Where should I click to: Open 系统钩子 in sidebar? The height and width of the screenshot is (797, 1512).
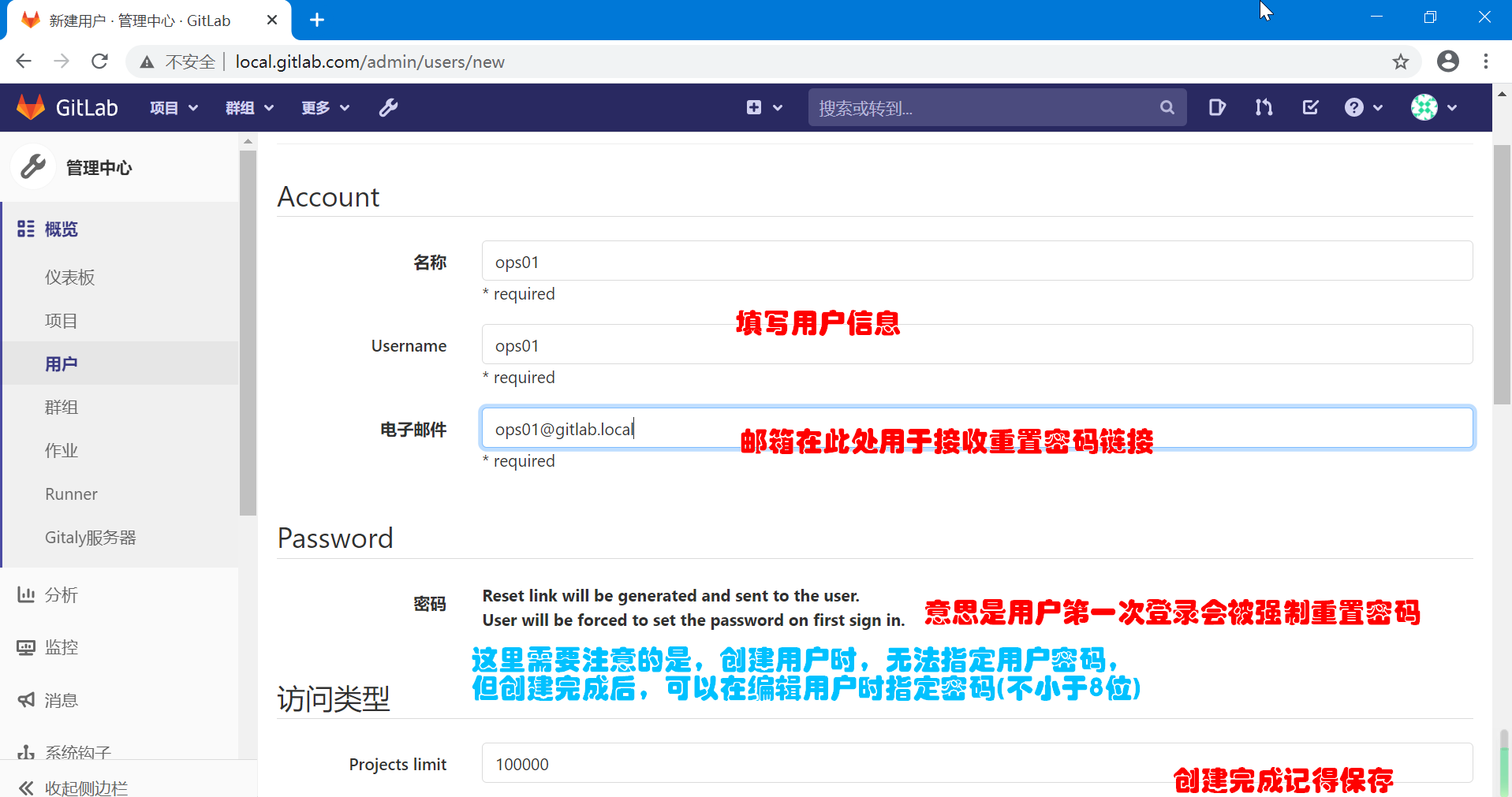pos(78,752)
